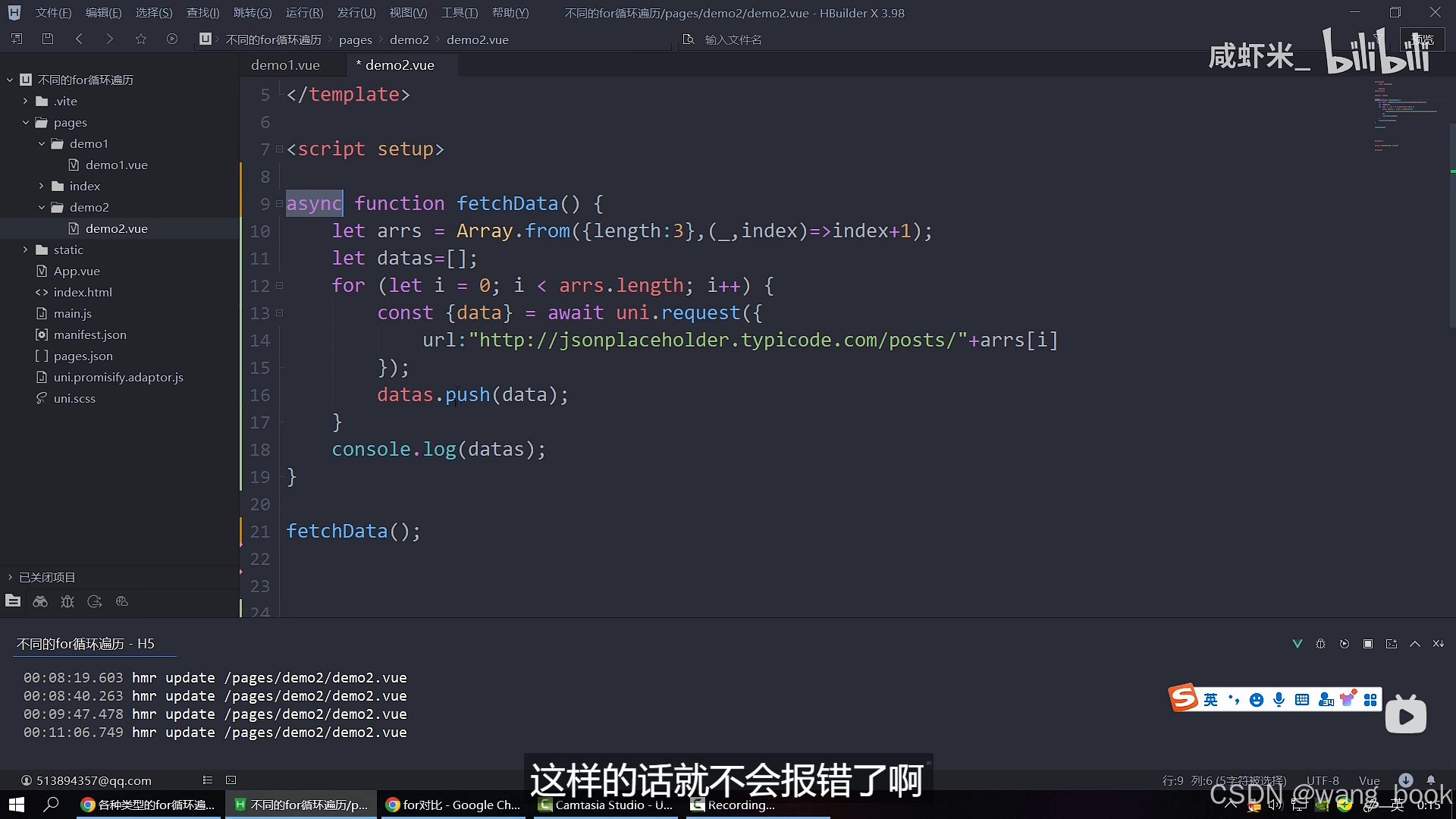This screenshot has width=1456, height=819.
Task: Select the 不同的for循环遍历 - H5 console tab
Action: coord(86,644)
